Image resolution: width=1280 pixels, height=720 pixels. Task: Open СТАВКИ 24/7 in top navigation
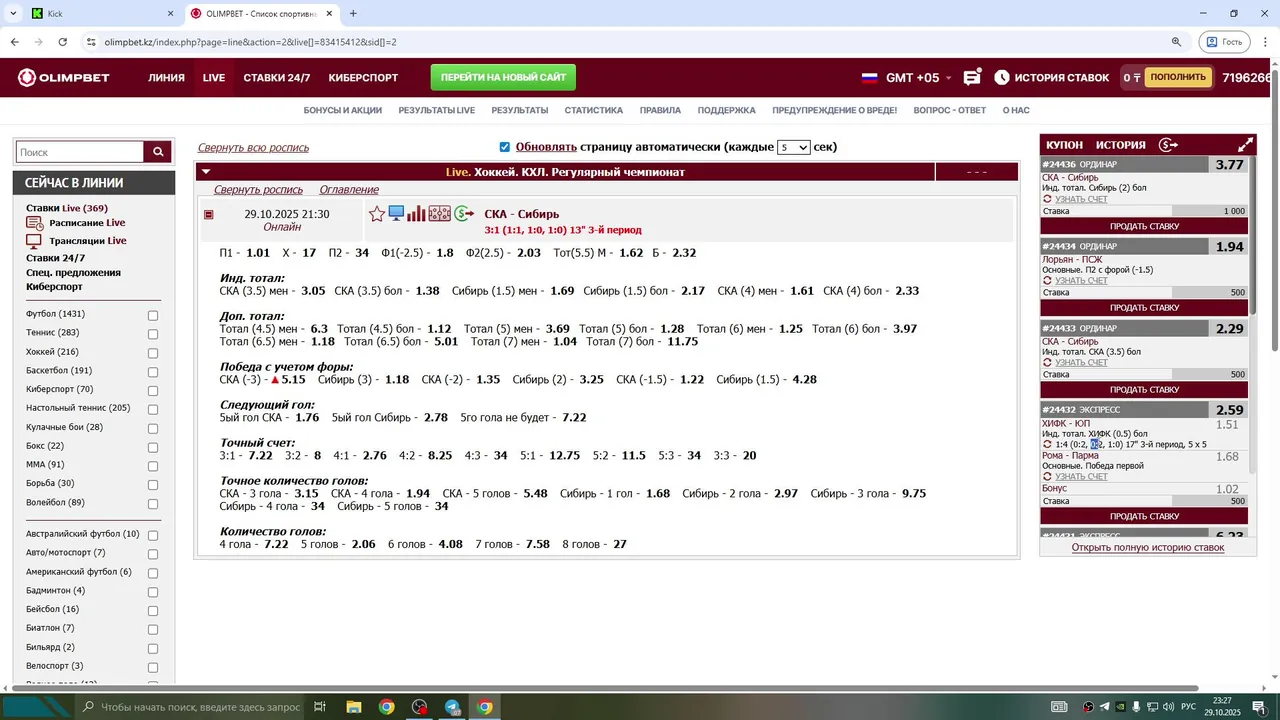click(277, 77)
